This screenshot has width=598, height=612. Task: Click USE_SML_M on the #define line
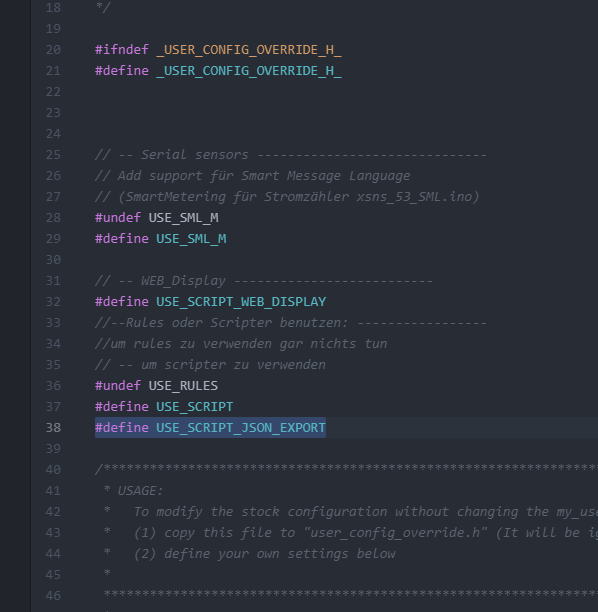pos(191,239)
